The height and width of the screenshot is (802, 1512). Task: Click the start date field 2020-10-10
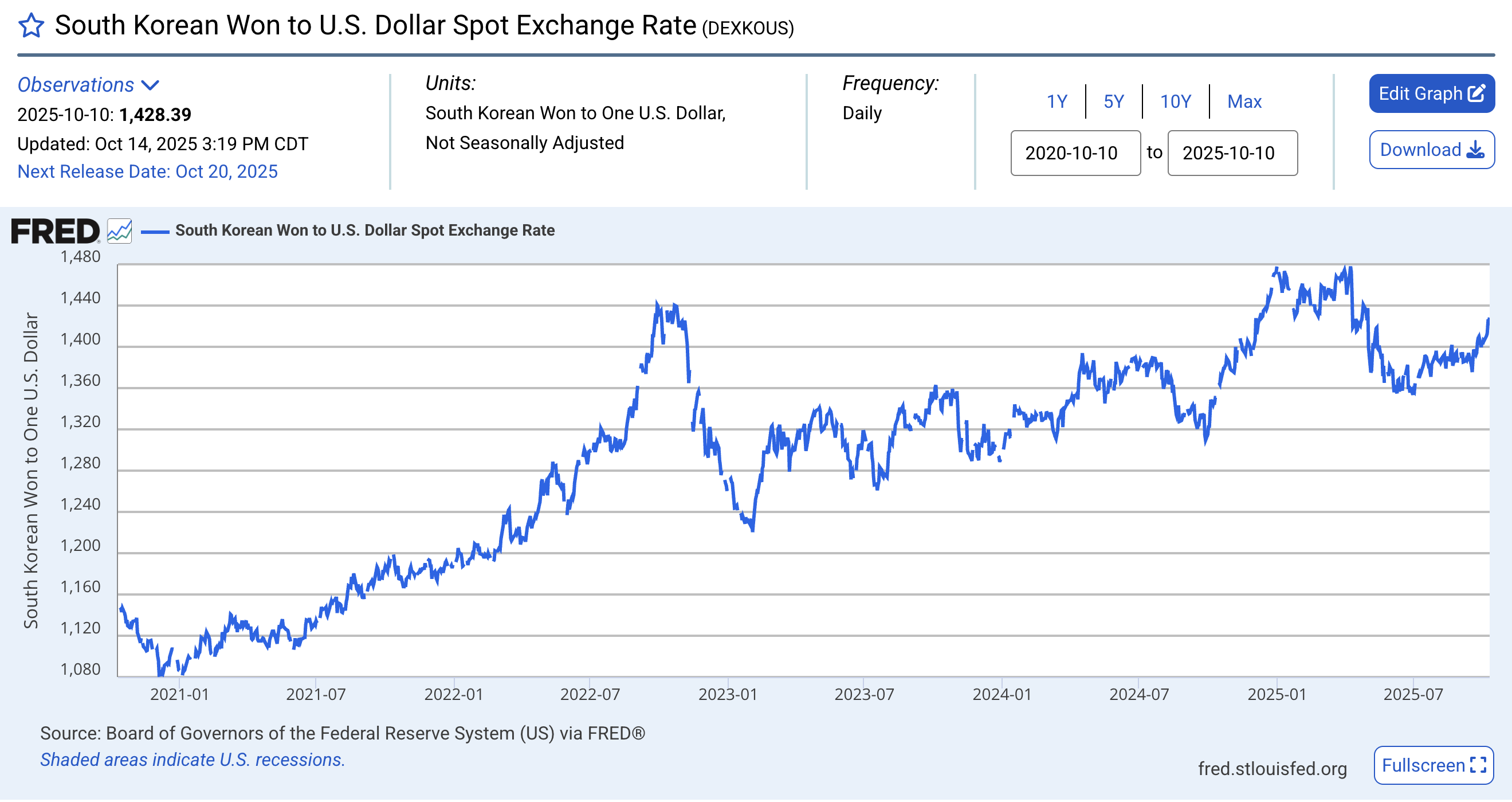[1075, 153]
